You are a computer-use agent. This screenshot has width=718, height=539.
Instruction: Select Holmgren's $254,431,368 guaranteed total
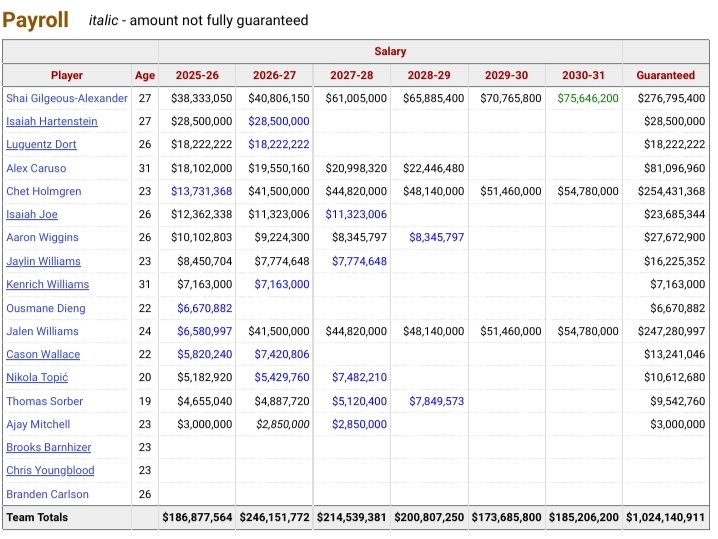pyautogui.click(x=671, y=191)
